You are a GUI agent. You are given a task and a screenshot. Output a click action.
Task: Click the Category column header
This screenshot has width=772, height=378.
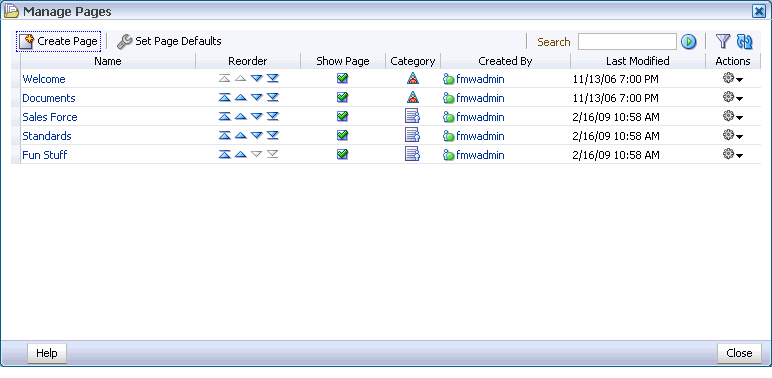tap(413, 61)
